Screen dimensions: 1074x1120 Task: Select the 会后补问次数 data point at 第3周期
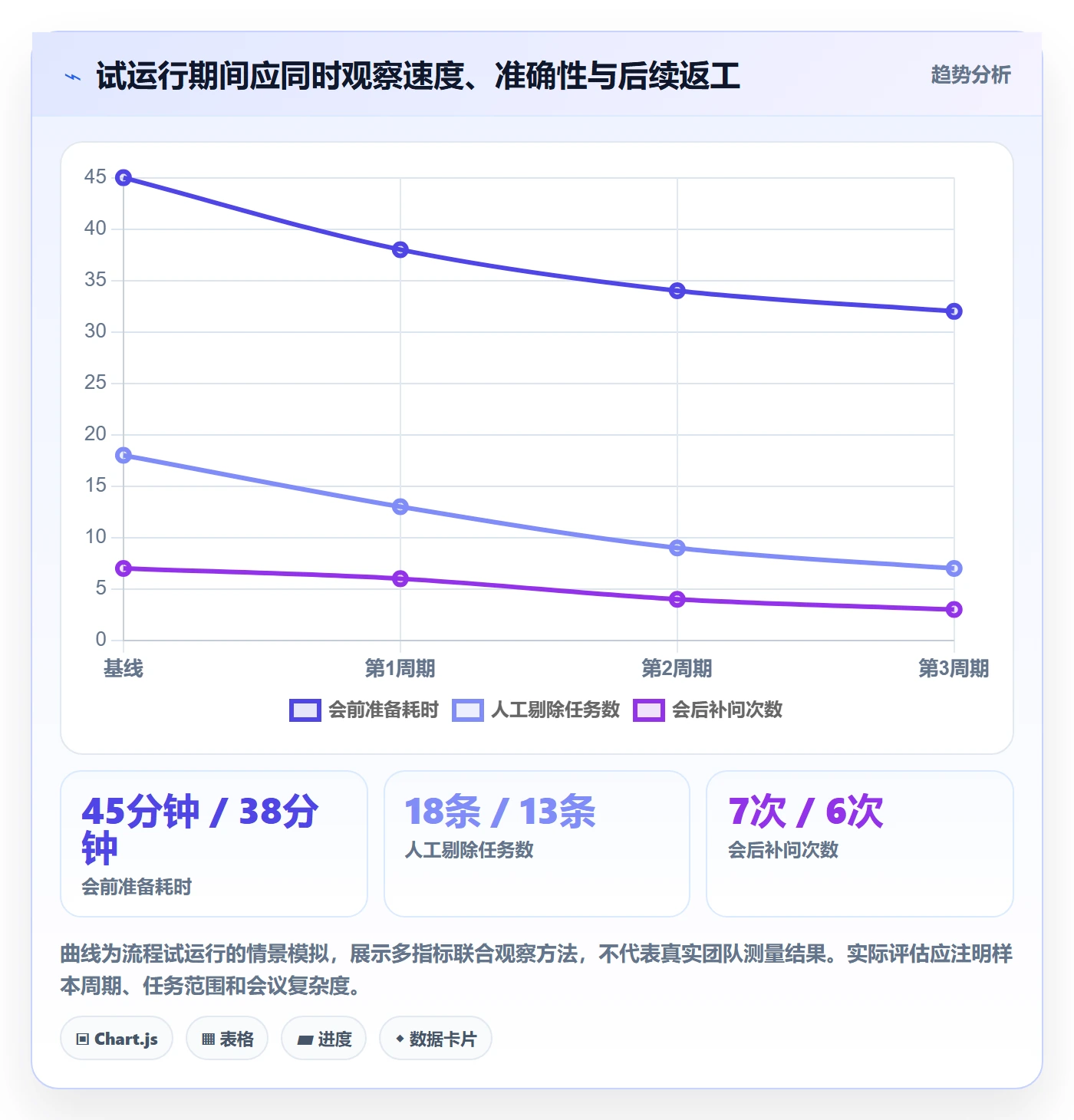point(954,610)
